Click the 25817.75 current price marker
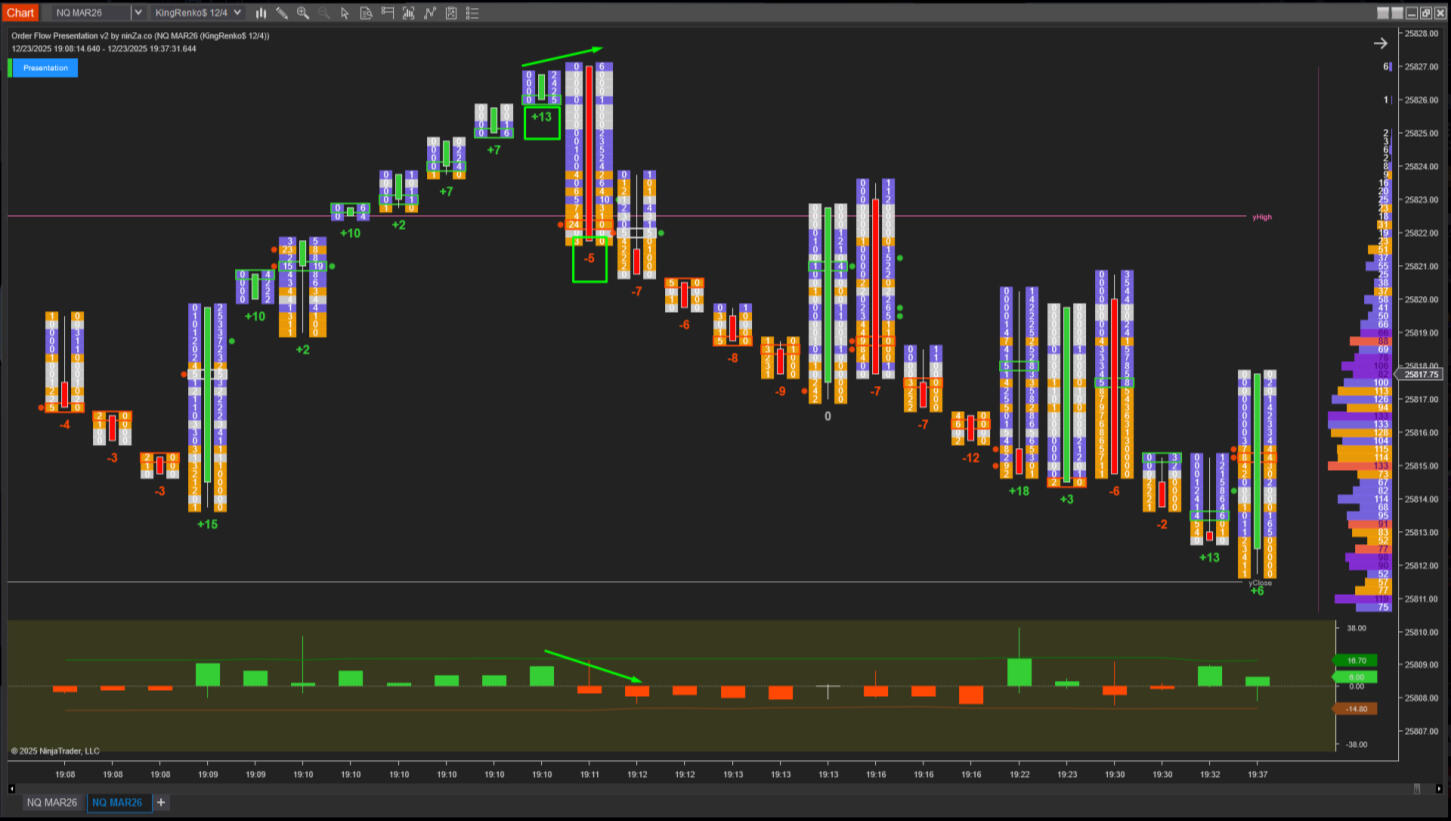The image size is (1451, 821). point(1421,374)
